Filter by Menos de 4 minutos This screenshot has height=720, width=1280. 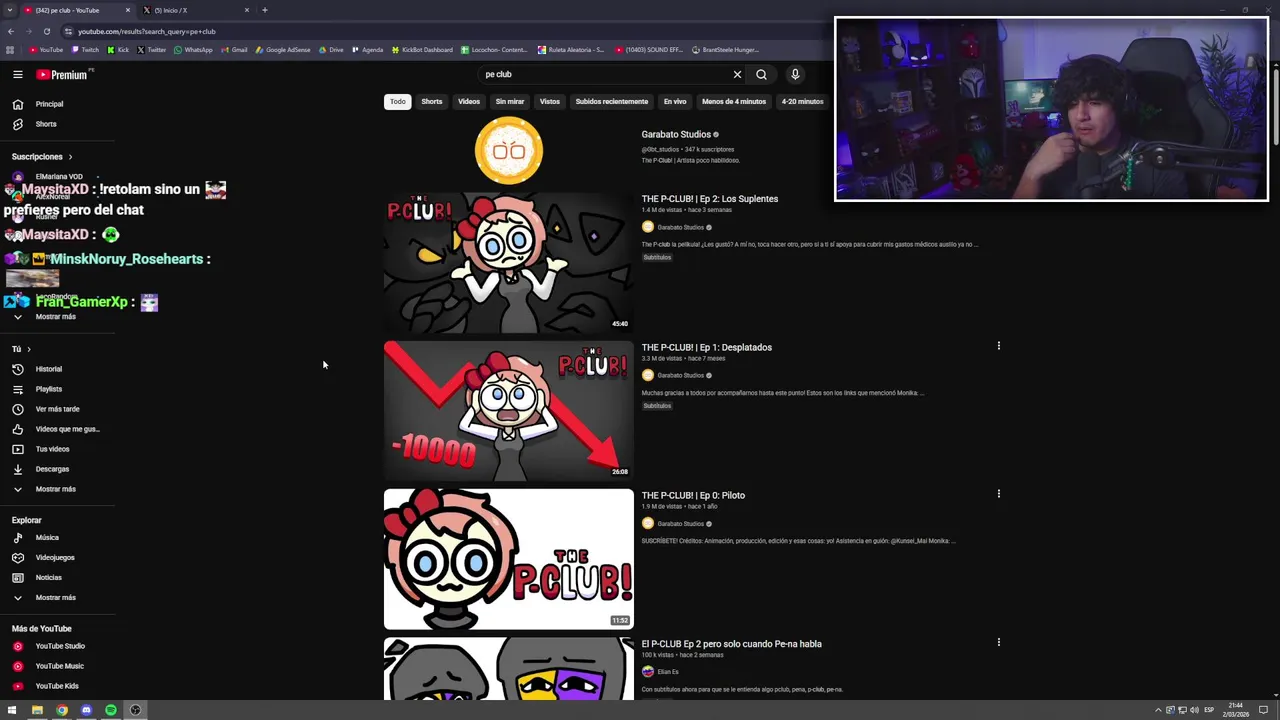point(734,101)
